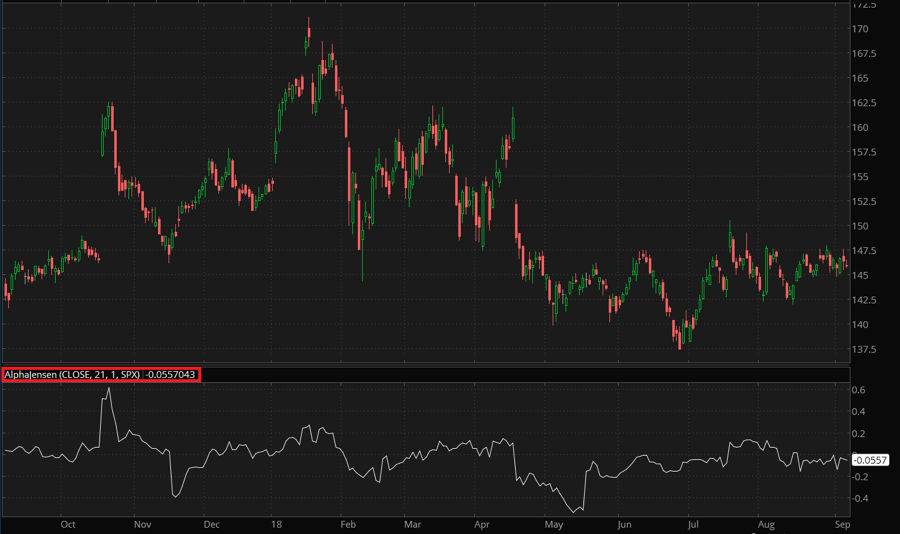Click the AlphaJensen study label
The width and height of the screenshot is (900, 534).
pos(101,374)
